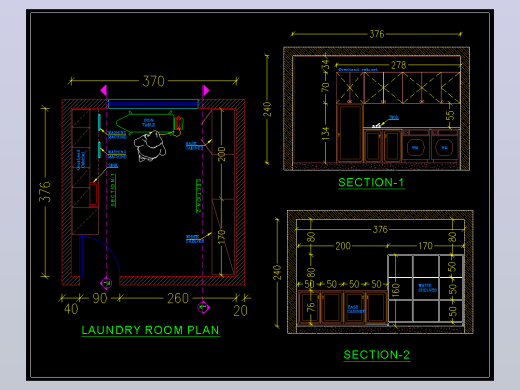Select the tall cabinet in Section-1
Image resolution: width=520 pixels, height=390 pixels.
(350, 133)
